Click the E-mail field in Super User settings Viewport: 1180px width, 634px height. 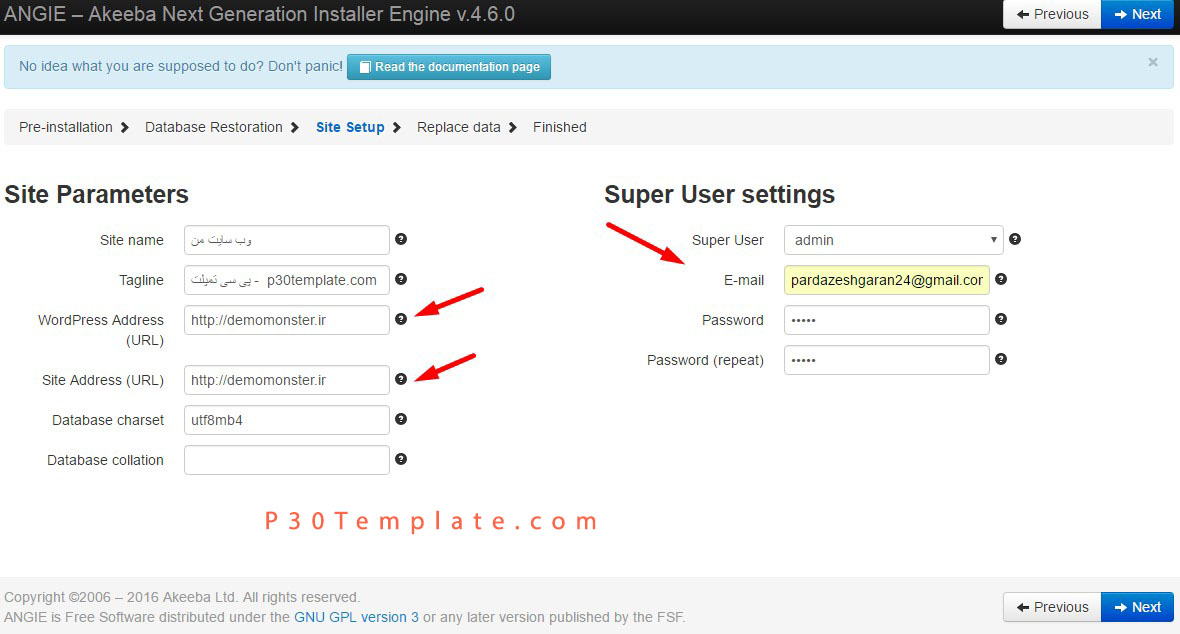tap(887, 280)
